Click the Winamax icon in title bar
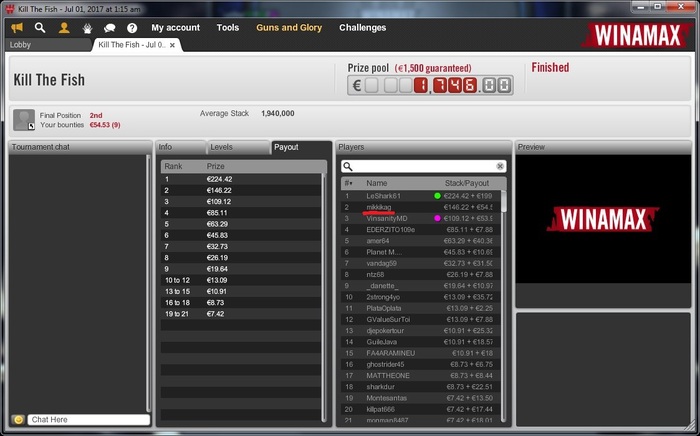 (x=10, y=9)
